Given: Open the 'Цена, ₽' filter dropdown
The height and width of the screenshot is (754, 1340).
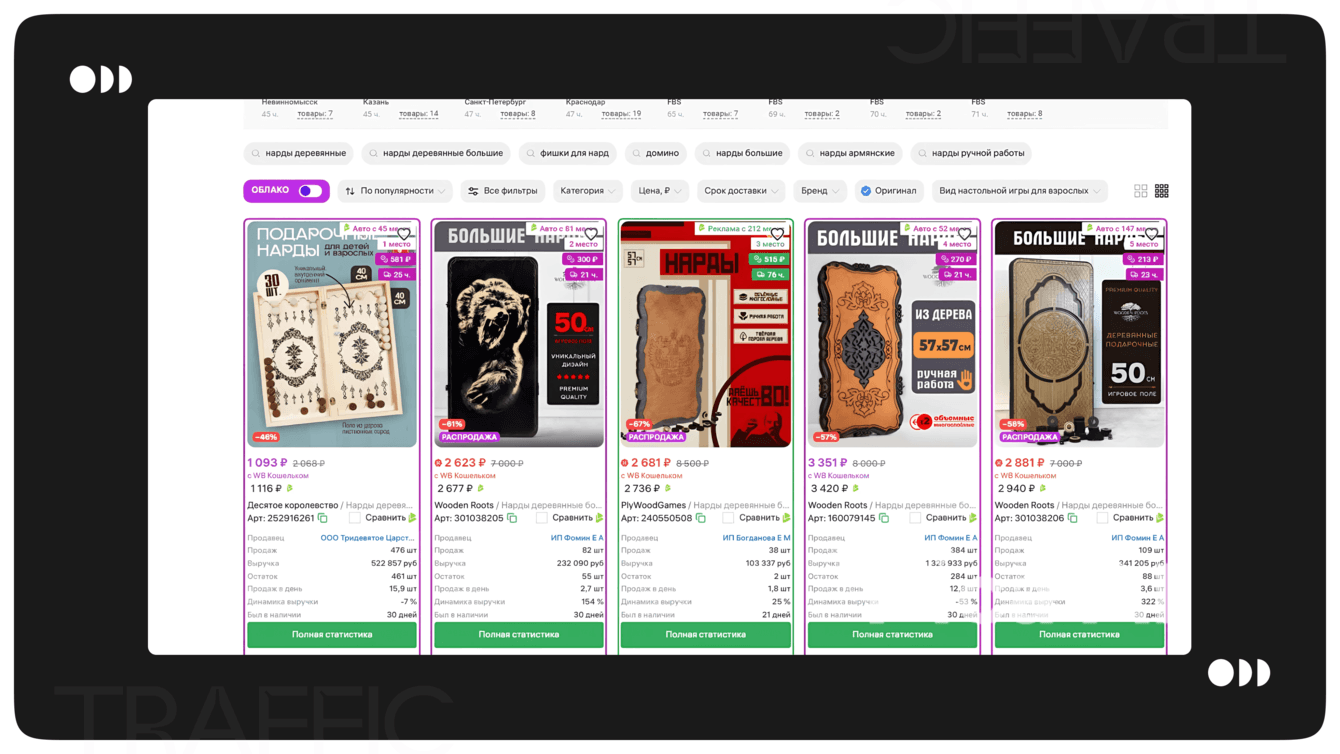Looking at the screenshot, I should 660,191.
